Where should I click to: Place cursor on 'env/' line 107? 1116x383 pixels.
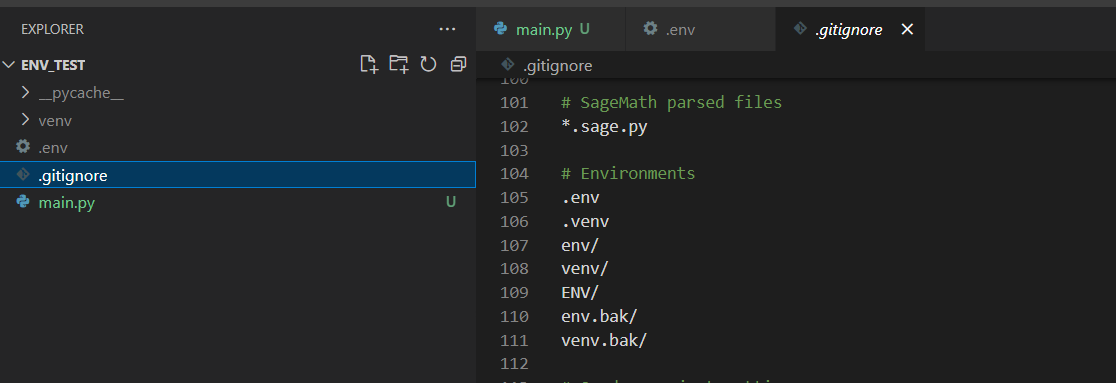point(580,246)
